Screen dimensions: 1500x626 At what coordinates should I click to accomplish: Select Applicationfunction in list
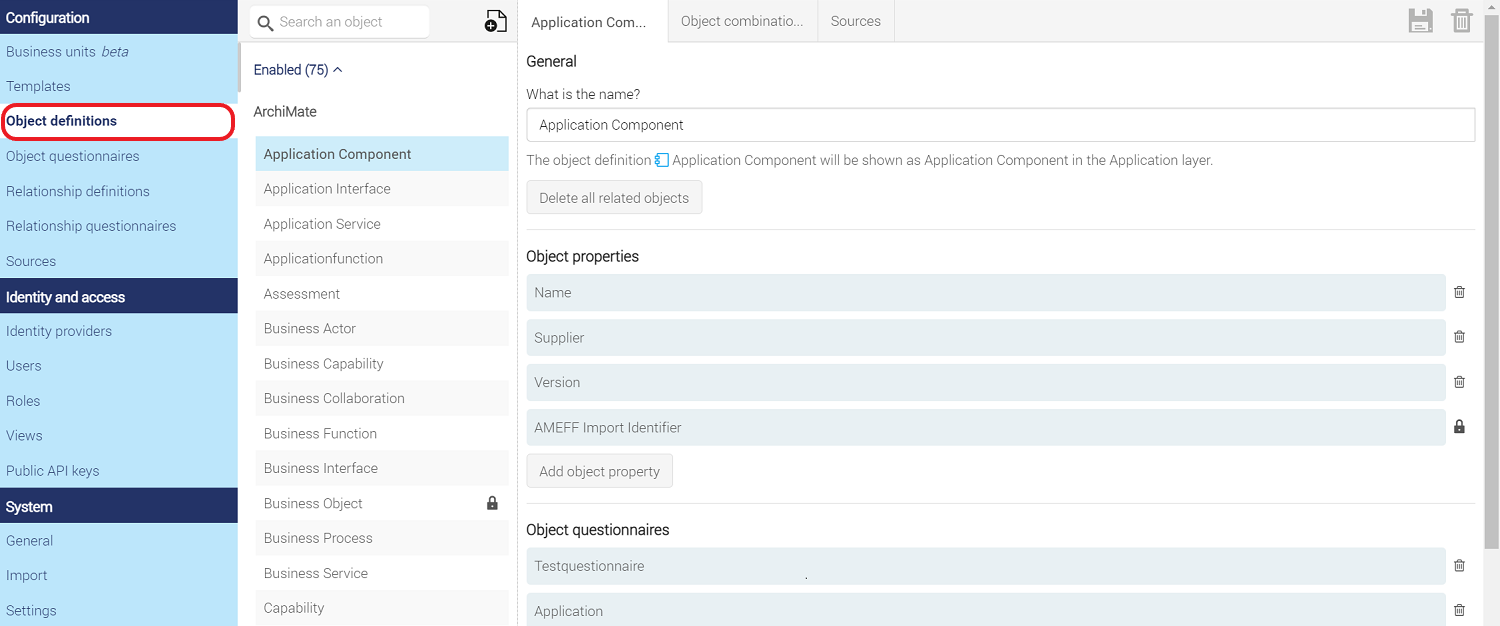point(382,259)
